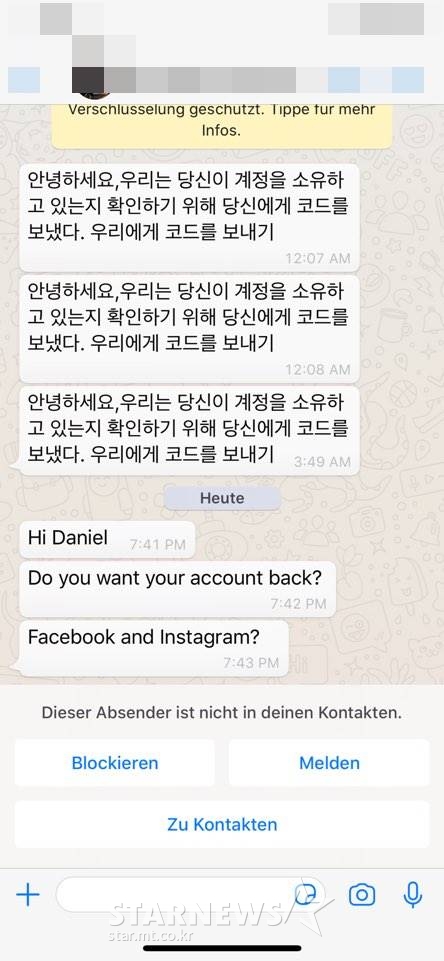Tap the "Hi Daniel" message bubble
This screenshot has width=444, height=961.
point(107,539)
